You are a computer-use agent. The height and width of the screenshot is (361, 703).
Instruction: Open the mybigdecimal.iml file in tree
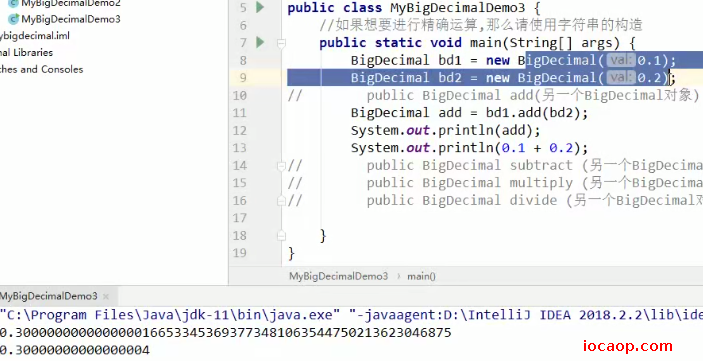35,36
